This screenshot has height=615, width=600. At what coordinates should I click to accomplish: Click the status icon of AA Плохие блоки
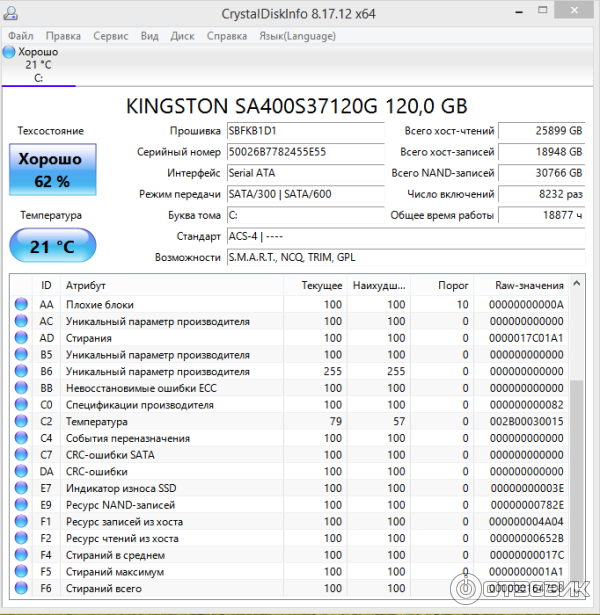point(21,304)
